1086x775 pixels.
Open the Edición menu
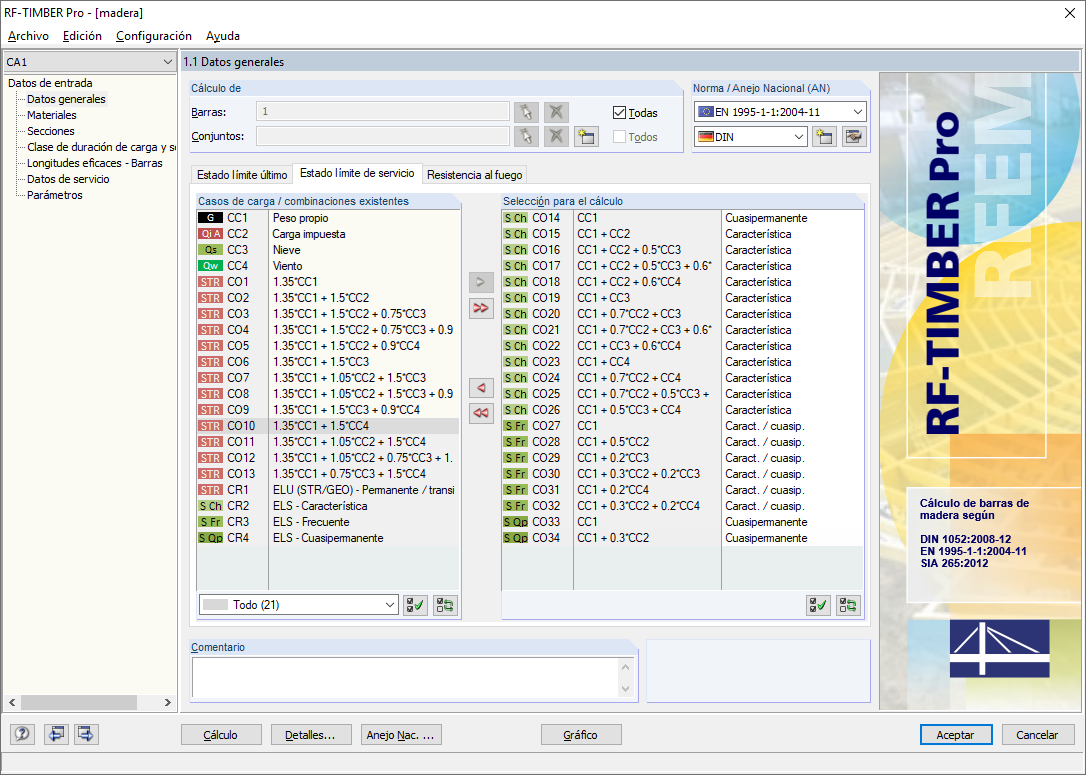coord(82,36)
